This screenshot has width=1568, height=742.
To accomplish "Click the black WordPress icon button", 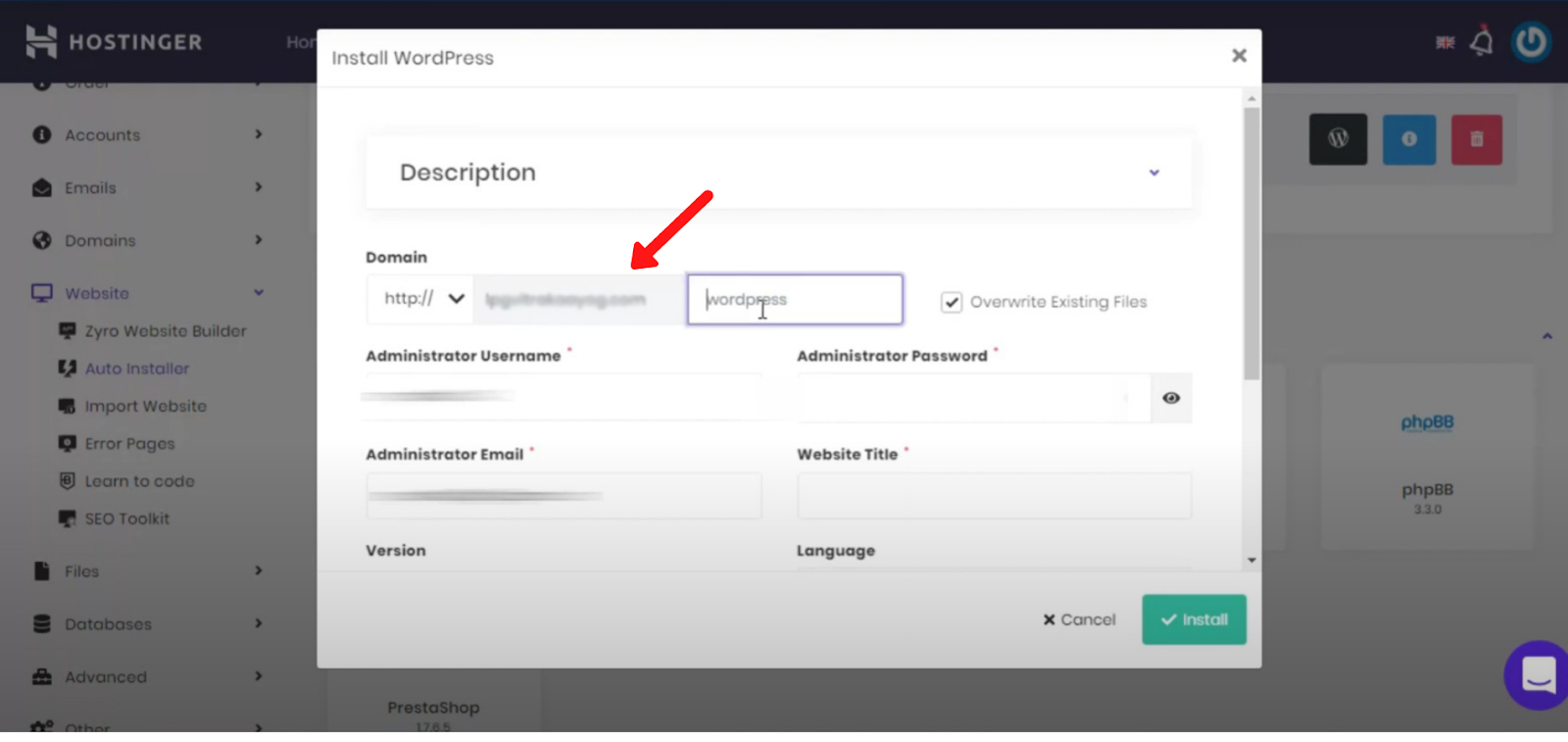I will point(1338,139).
